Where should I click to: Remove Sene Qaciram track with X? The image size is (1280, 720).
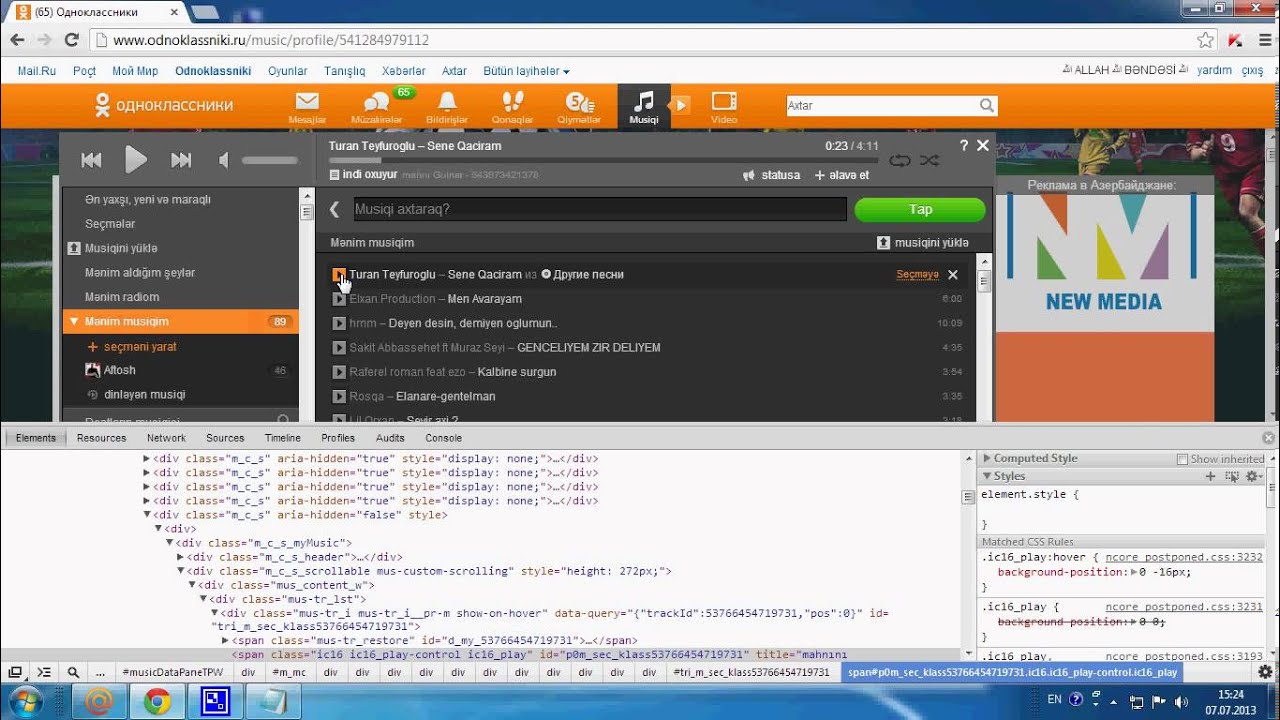coord(953,274)
